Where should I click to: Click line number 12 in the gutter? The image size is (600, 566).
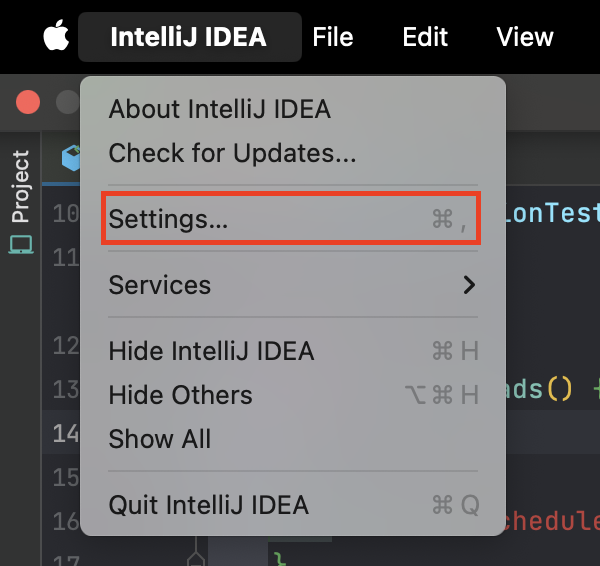coord(66,346)
